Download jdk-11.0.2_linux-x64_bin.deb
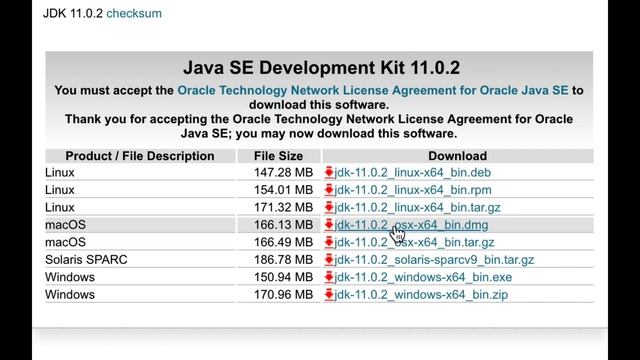 pyautogui.click(x=412, y=173)
